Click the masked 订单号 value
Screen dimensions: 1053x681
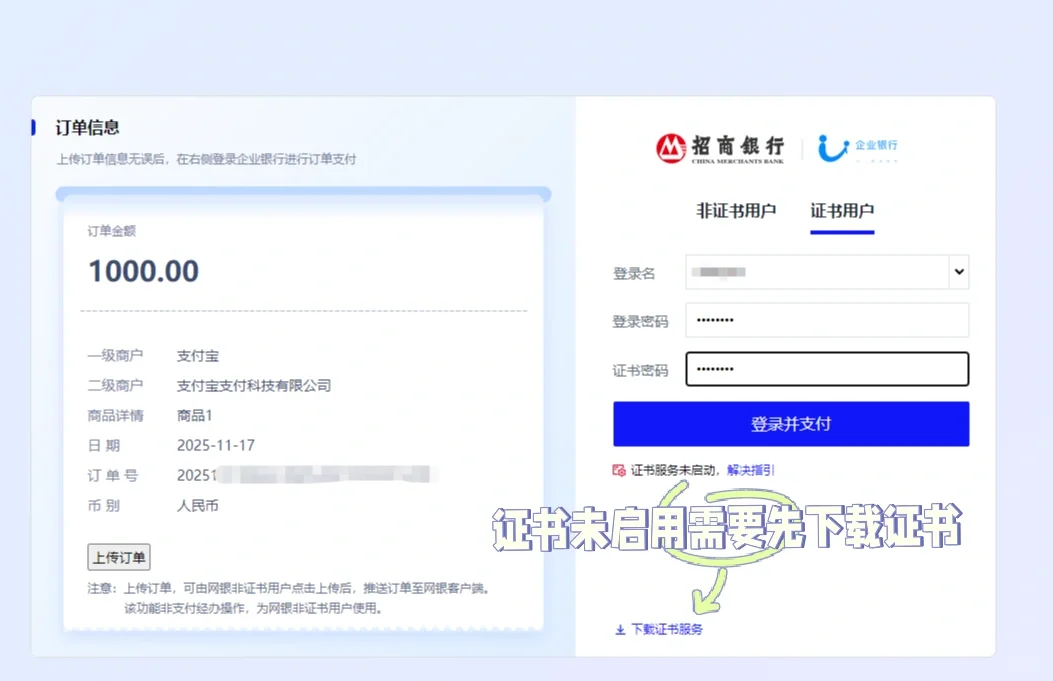(x=300, y=475)
